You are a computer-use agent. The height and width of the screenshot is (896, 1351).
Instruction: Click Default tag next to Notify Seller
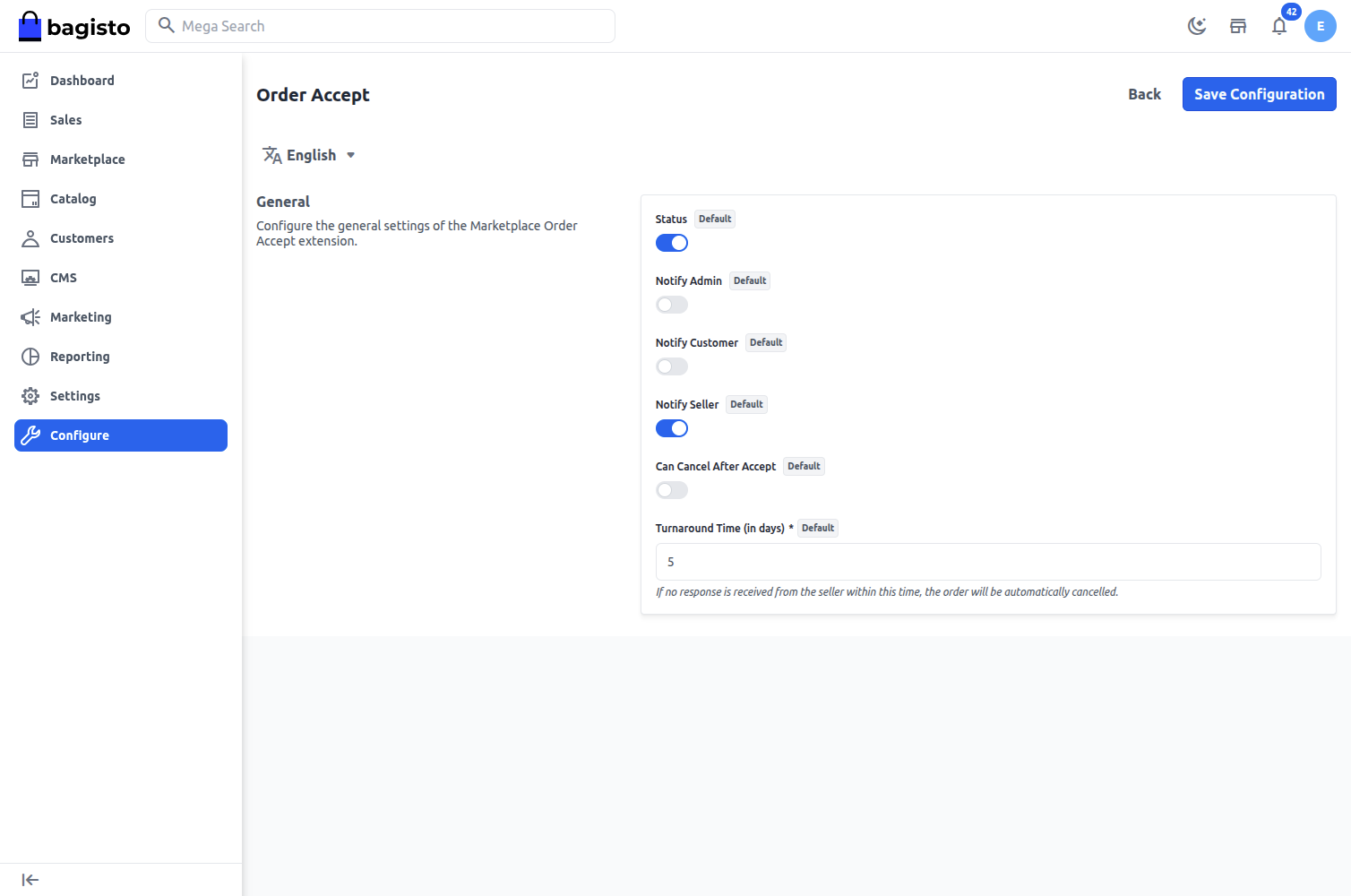(x=746, y=404)
